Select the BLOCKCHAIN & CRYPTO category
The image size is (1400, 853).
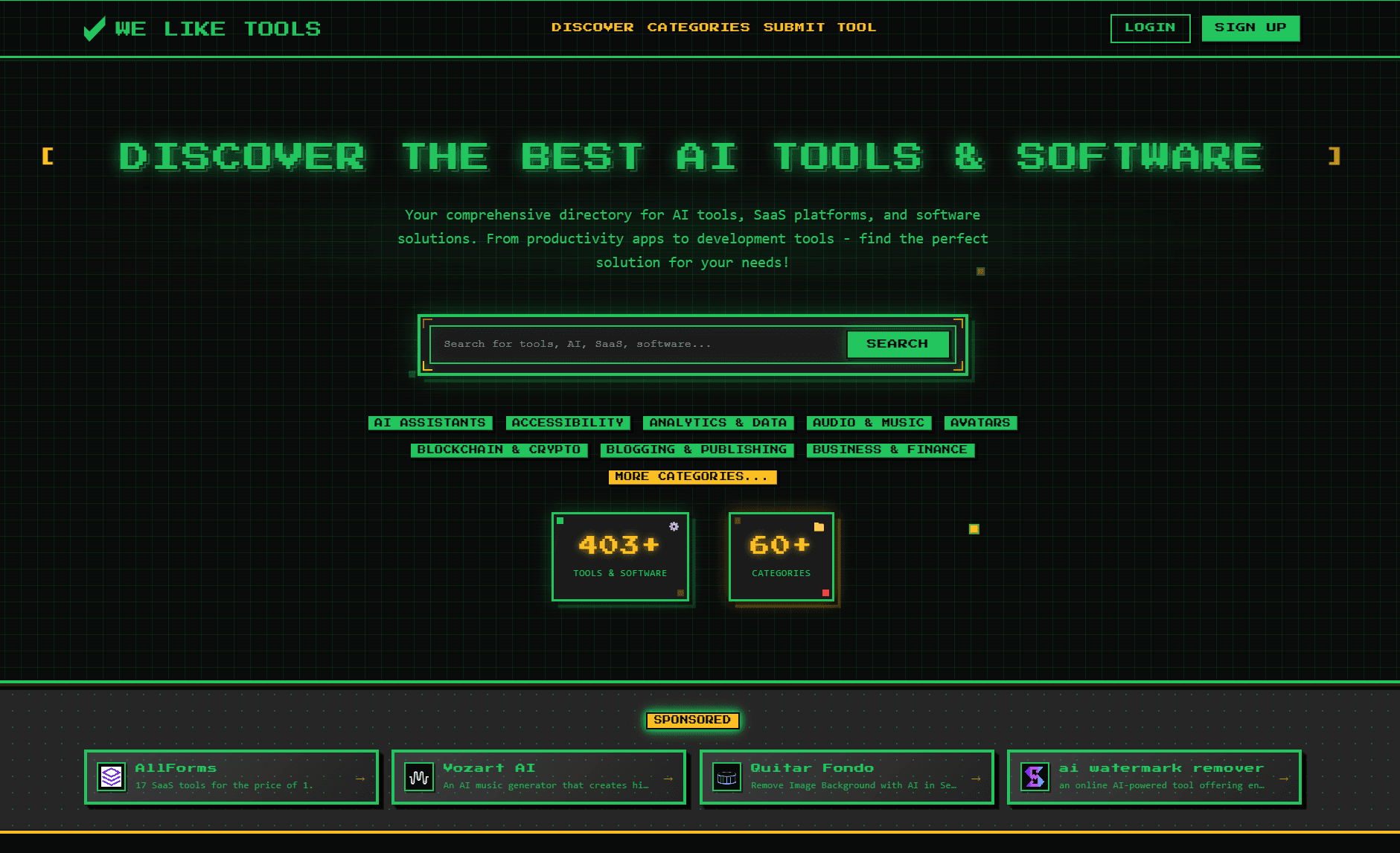pyautogui.click(x=499, y=449)
